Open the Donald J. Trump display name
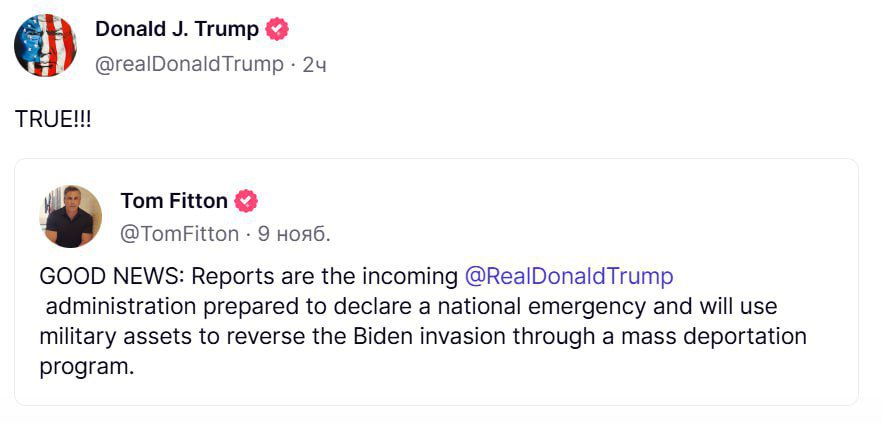 pyautogui.click(x=176, y=29)
